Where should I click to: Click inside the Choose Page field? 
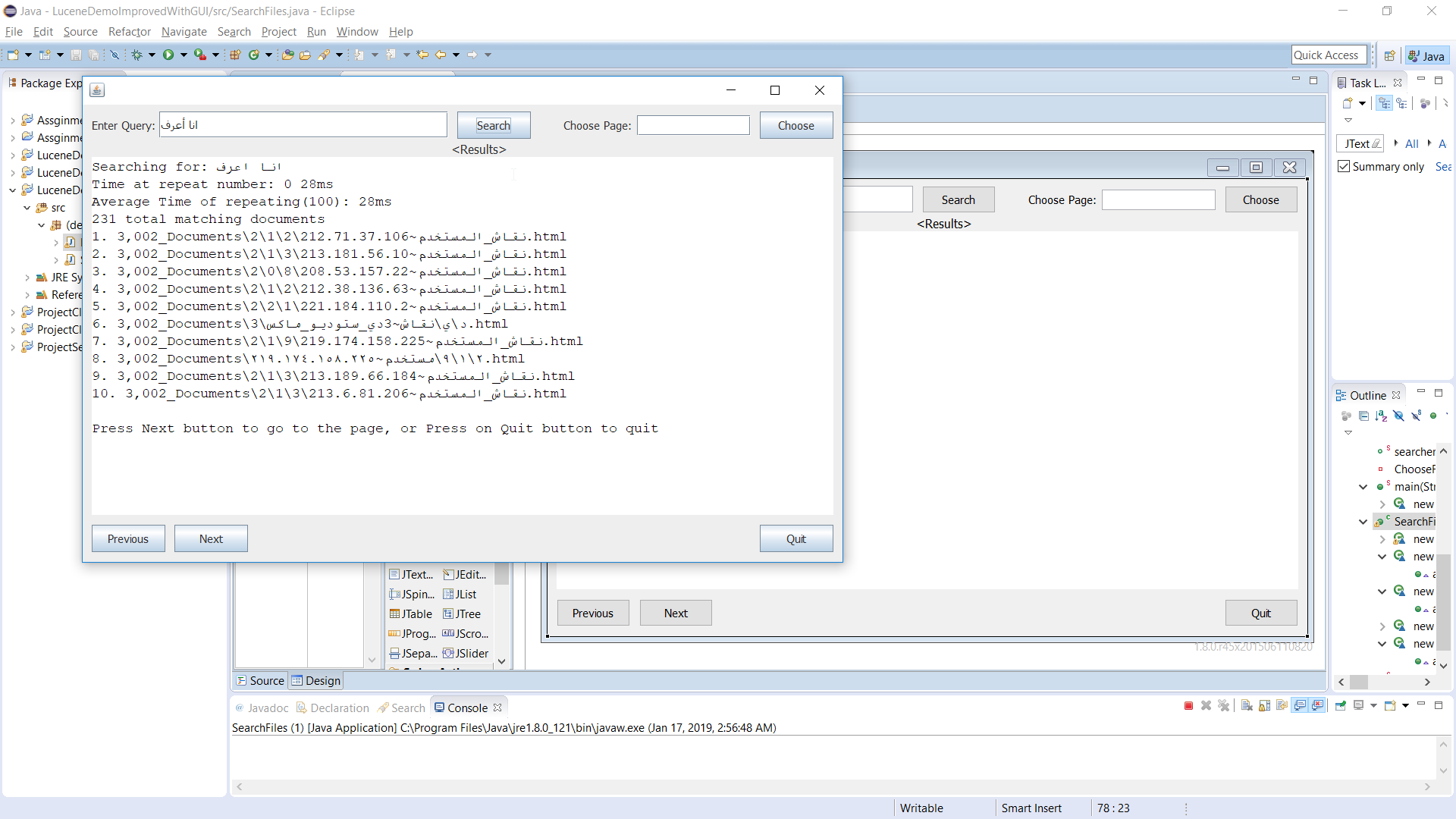click(692, 124)
